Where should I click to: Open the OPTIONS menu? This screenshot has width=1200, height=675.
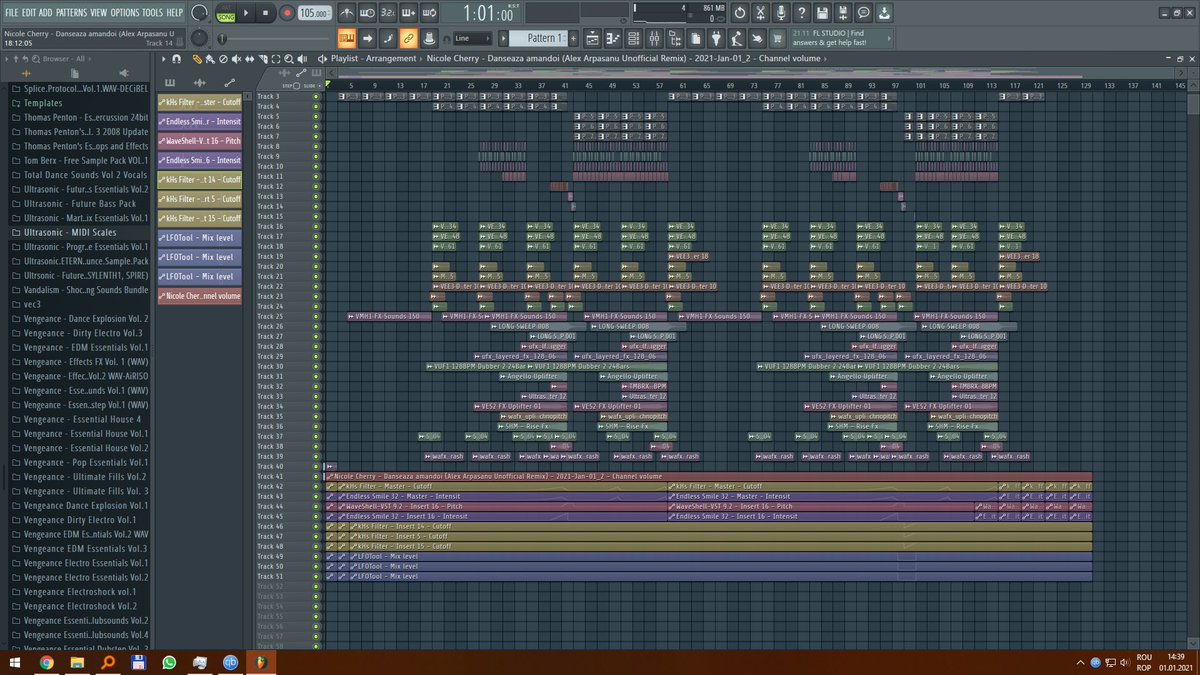(125, 12)
